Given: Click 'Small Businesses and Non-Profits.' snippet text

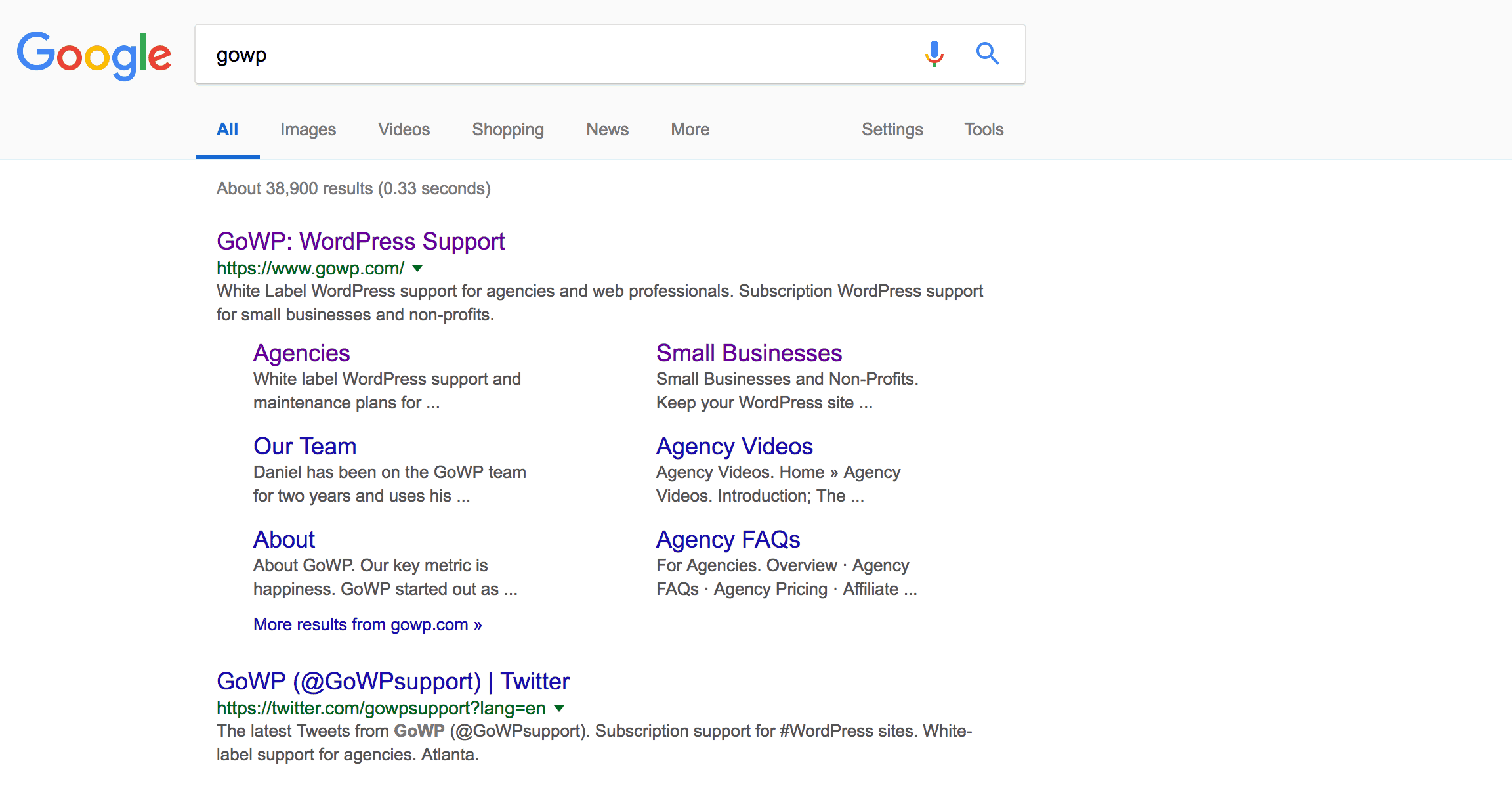Looking at the screenshot, I should coord(787,379).
